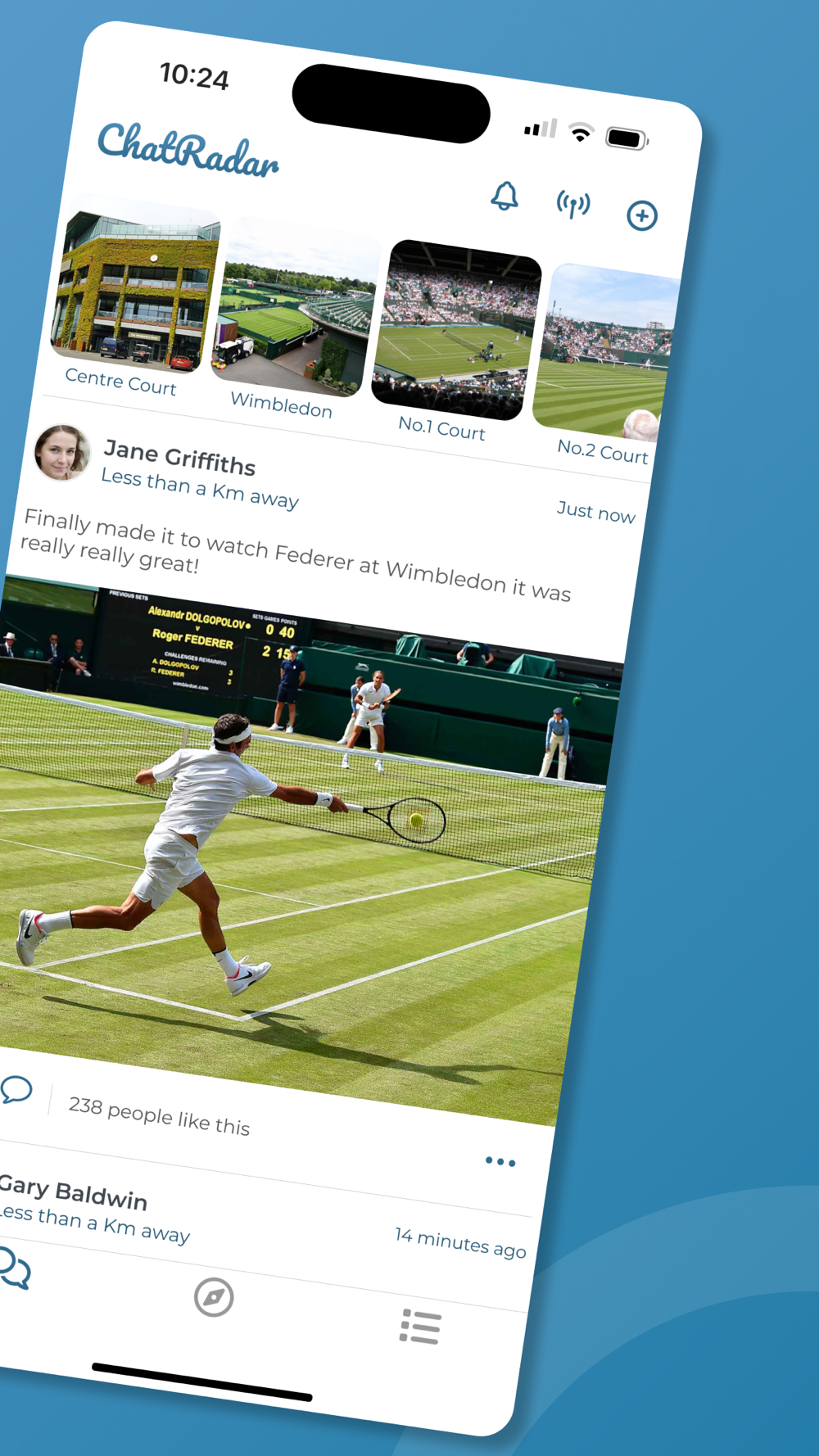This screenshot has width=819, height=1456.
Task: Show 238 people who like this
Action: pos(159,1115)
